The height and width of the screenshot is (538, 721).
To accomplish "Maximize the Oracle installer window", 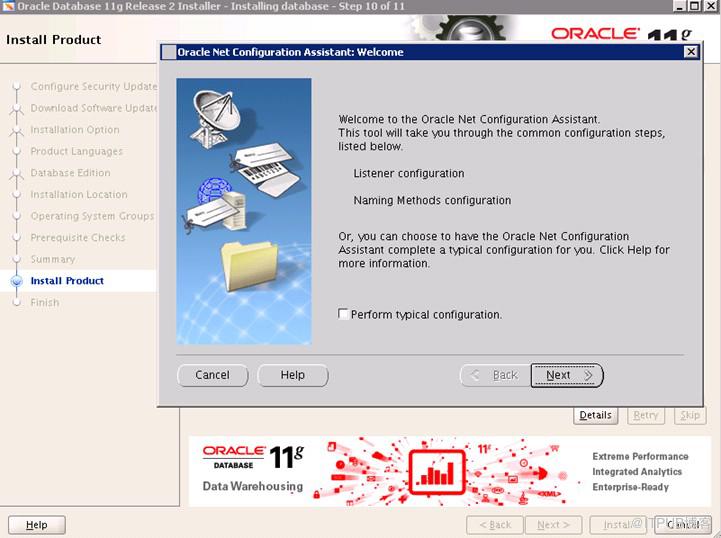I will click(695, 6).
